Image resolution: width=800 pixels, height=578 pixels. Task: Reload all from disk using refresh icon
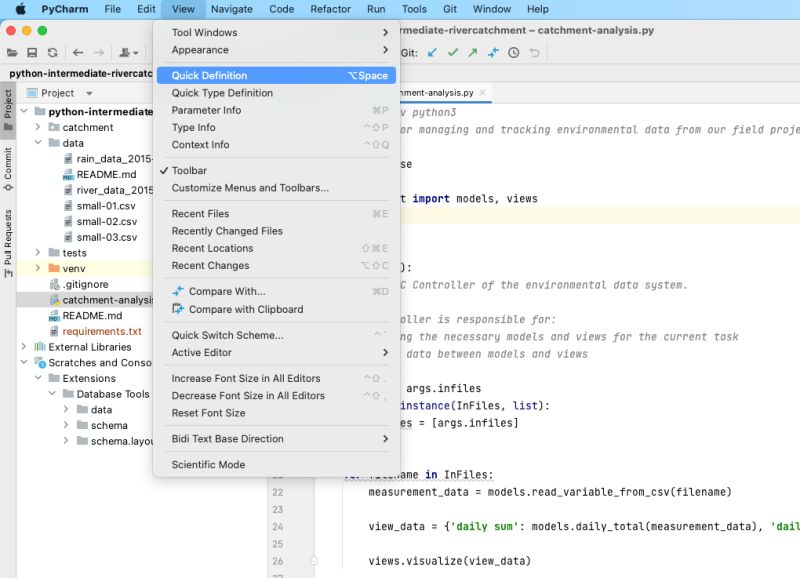53,52
